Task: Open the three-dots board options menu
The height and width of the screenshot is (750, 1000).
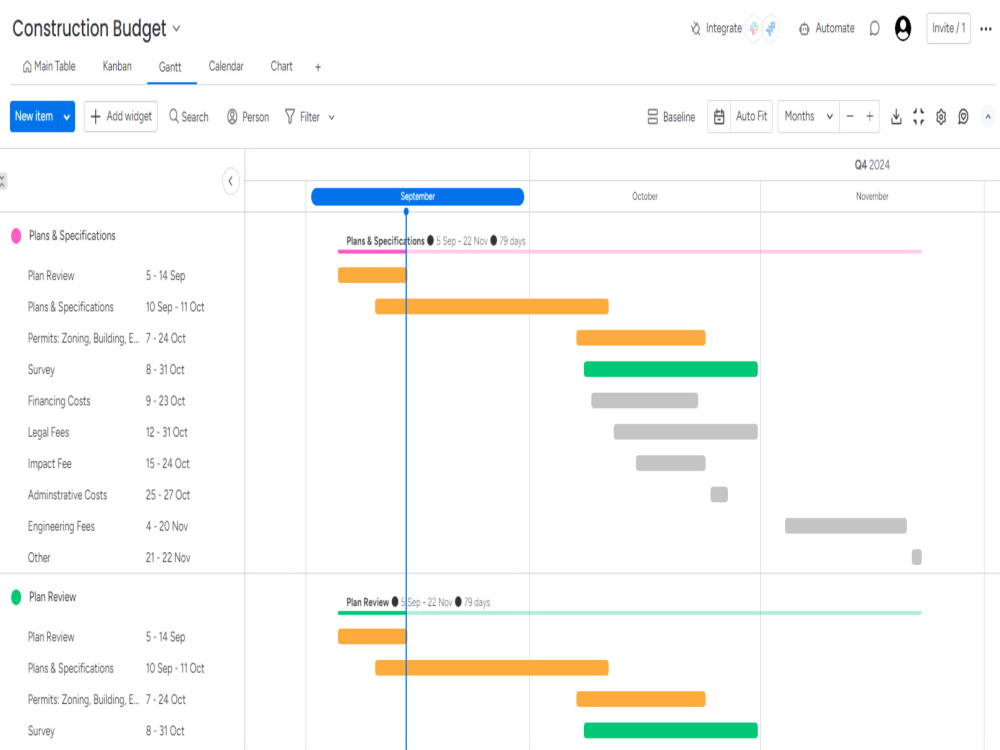Action: [985, 29]
